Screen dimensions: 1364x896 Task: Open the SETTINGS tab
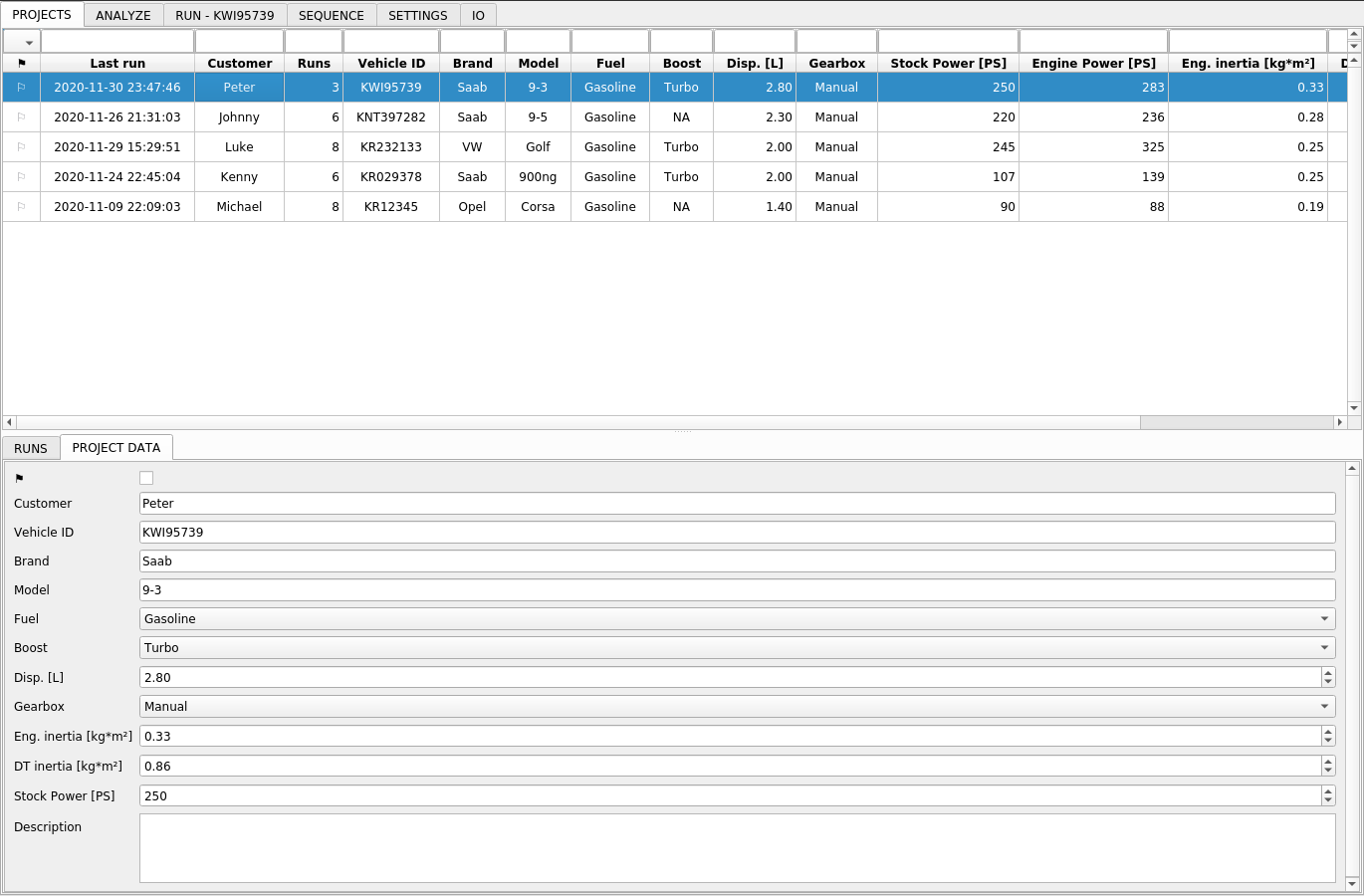tap(417, 15)
